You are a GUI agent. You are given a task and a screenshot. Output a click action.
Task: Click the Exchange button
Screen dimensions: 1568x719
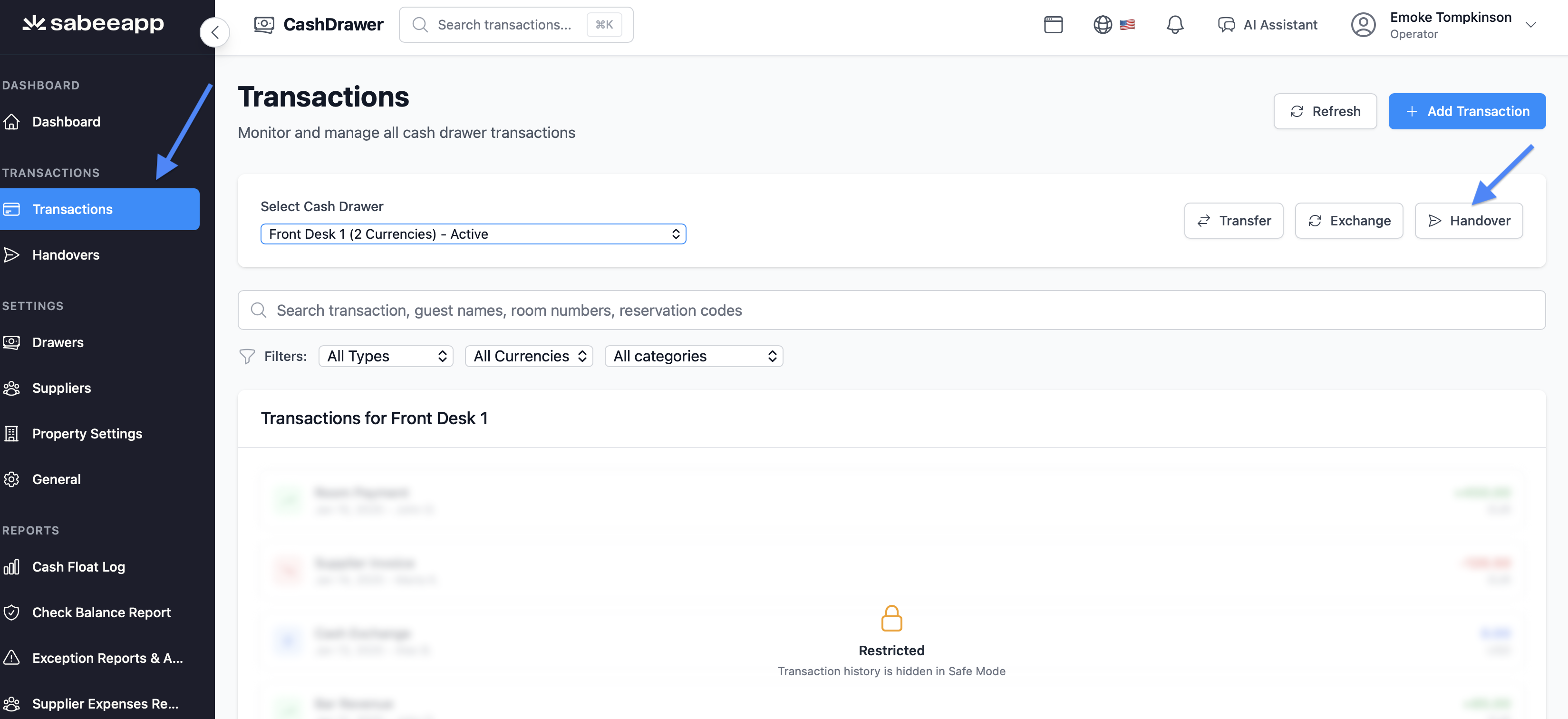1348,221
